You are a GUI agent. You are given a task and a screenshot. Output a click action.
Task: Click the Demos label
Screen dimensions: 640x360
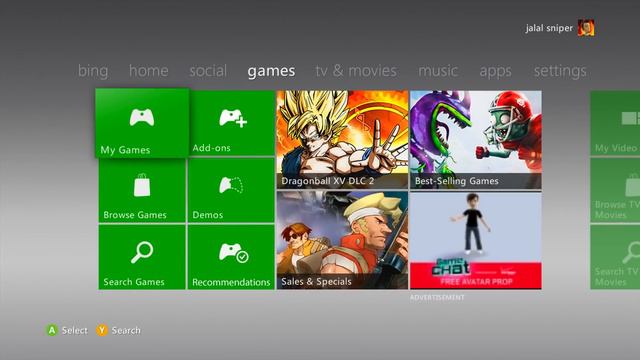[207, 215]
